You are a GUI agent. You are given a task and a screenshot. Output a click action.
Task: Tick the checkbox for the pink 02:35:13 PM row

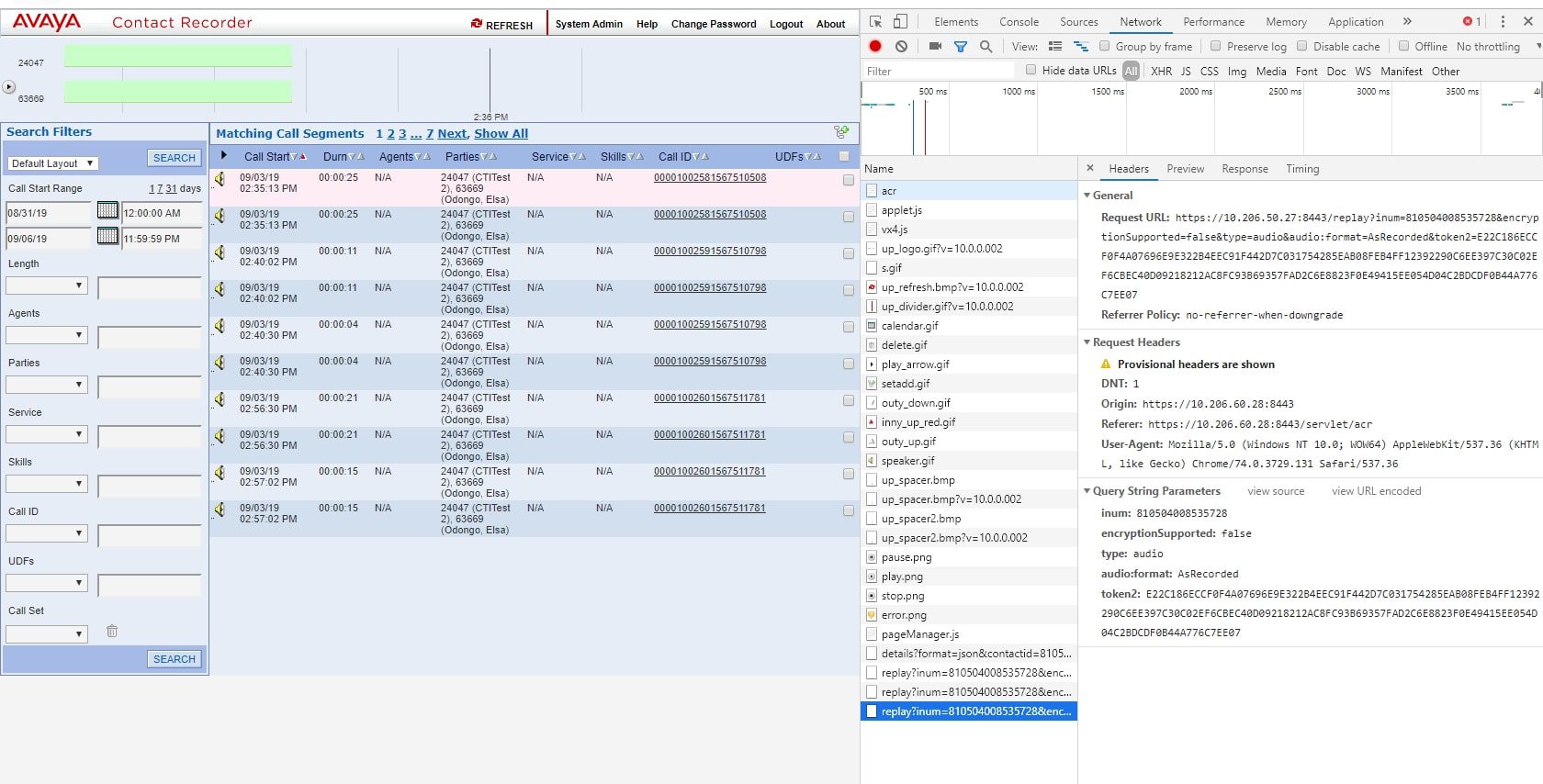(849, 180)
